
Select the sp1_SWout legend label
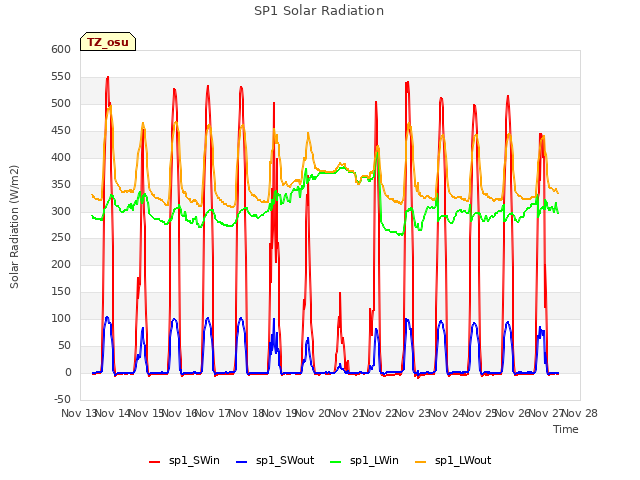[285, 461]
